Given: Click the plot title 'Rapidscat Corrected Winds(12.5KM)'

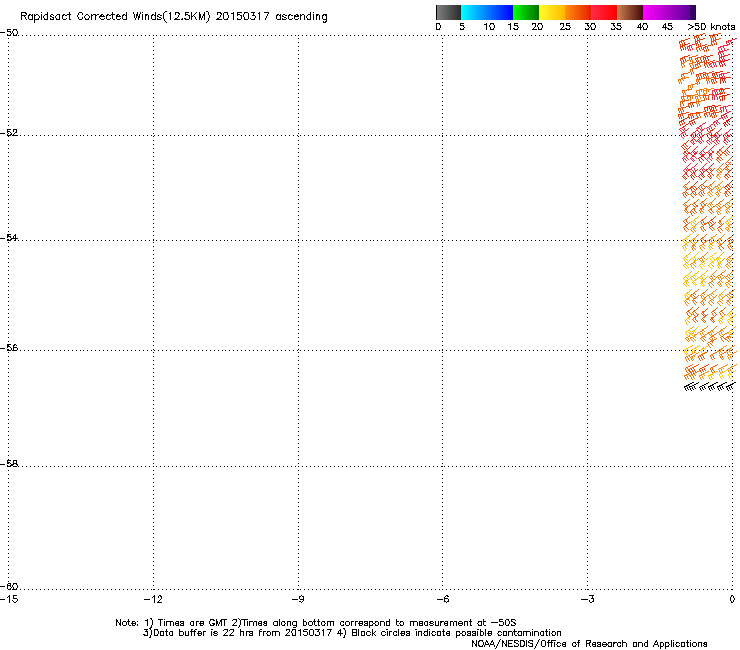Looking at the screenshot, I should click(x=115, y=17).
